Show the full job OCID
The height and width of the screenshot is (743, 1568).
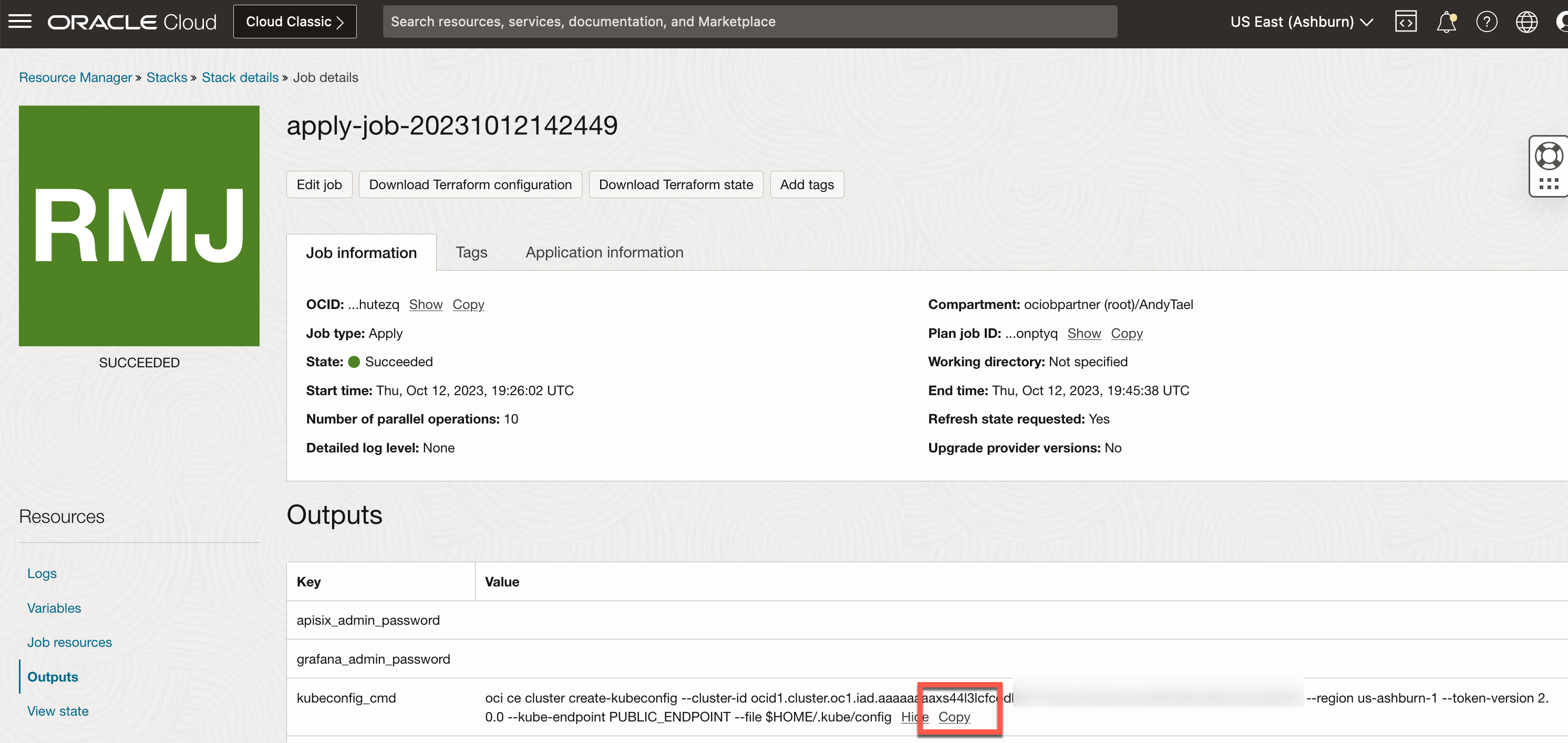[x=426, y=304]
